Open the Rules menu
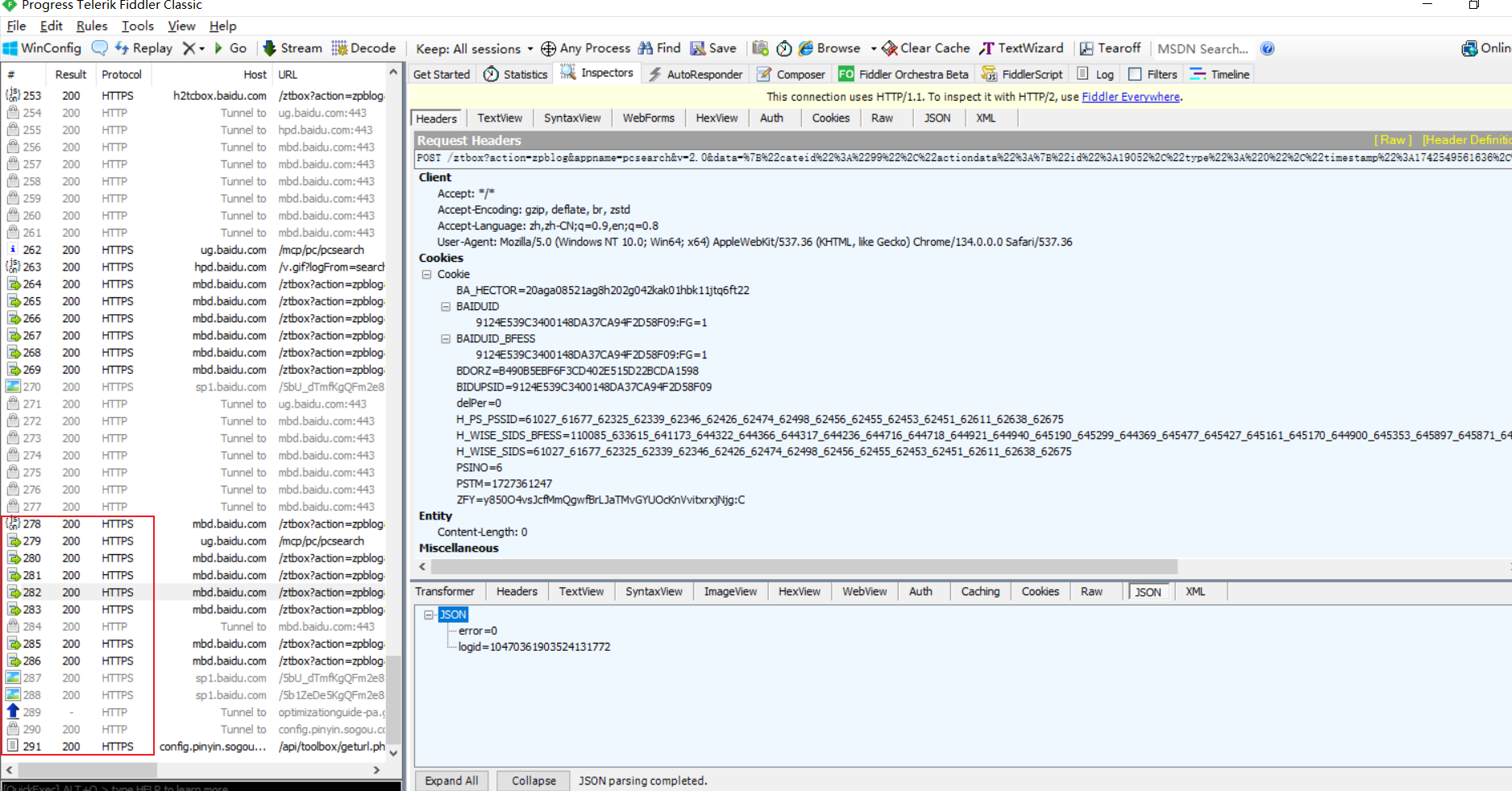Viewport: 1512px width, 791px height. (92, 26)
